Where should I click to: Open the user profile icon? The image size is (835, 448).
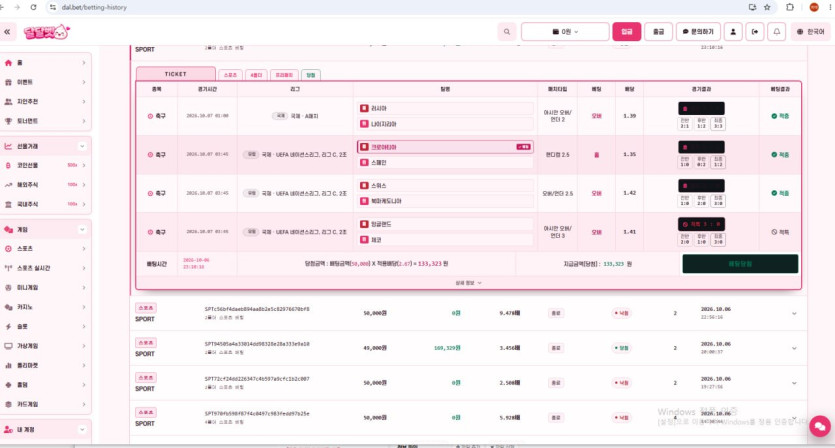[x=733, y=32]
